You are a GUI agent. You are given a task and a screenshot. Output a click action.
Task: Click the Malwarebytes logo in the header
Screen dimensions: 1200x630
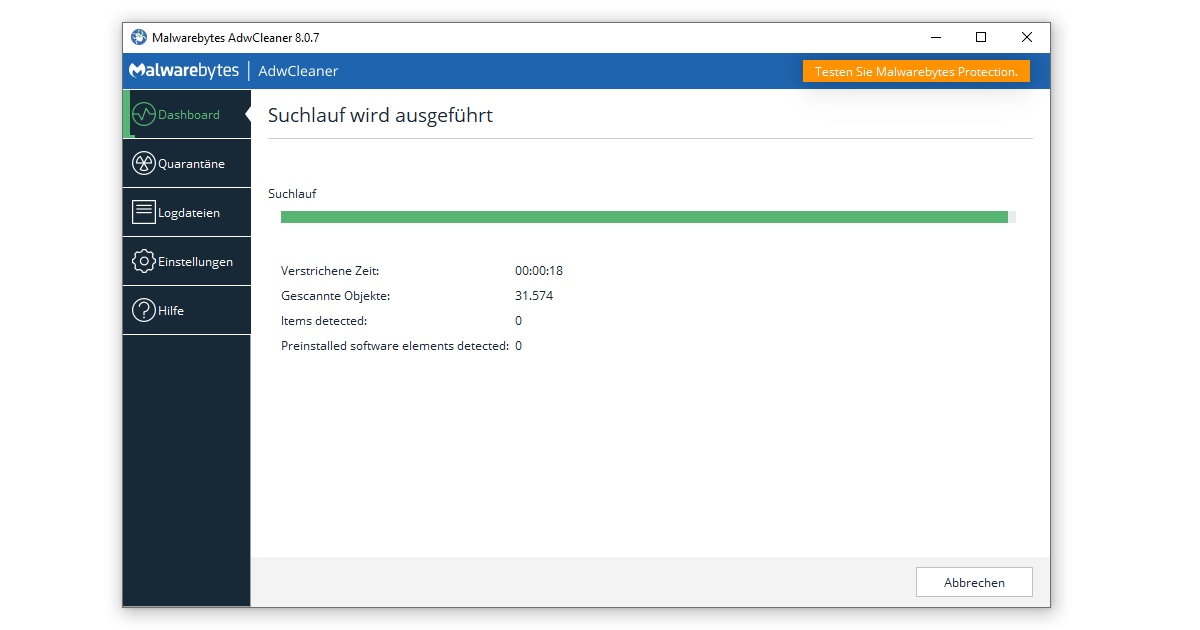coord(184,71)
